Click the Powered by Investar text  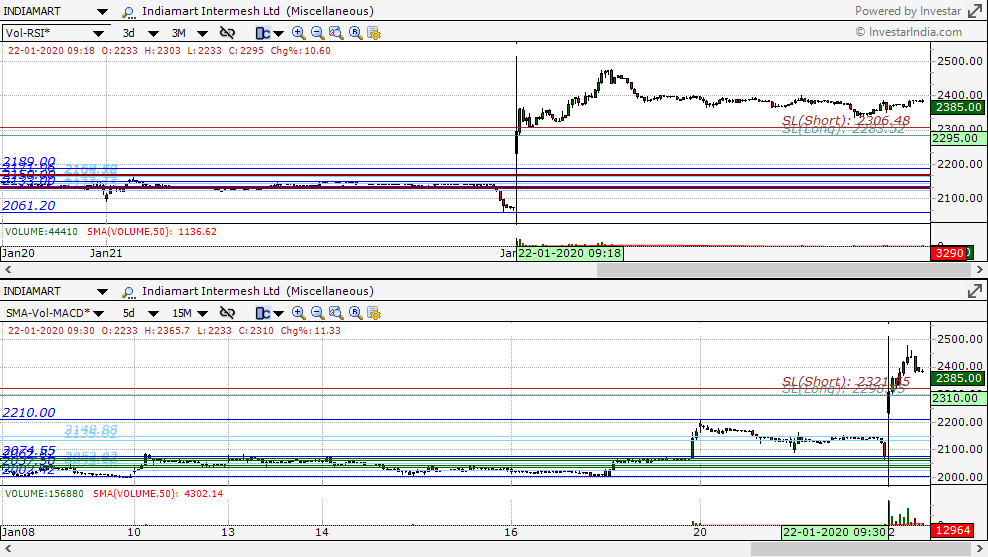pyautogui.click(x=908, y=11)
